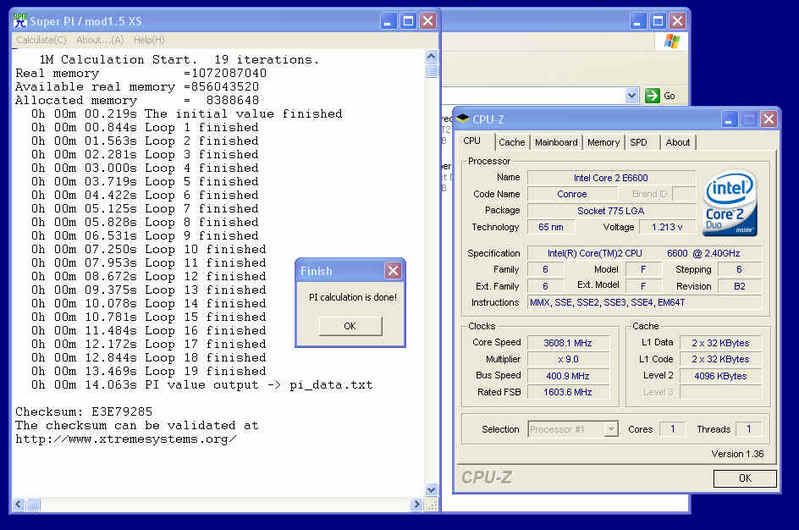The height and width of the screenshot is (530, 799).
Task: Click the green Go arrow icon in browser
Action: coord(652,95)
